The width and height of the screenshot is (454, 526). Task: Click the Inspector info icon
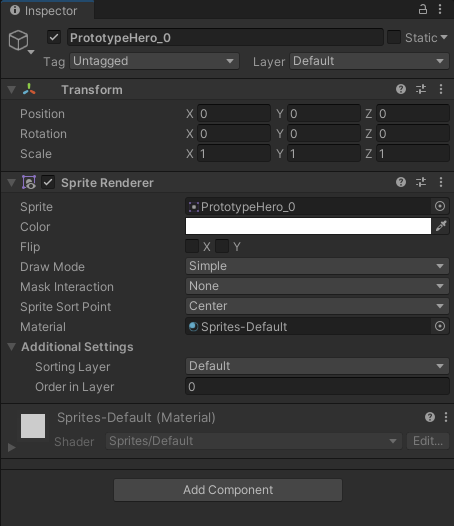pyautogui.click(x=15, y=10)
